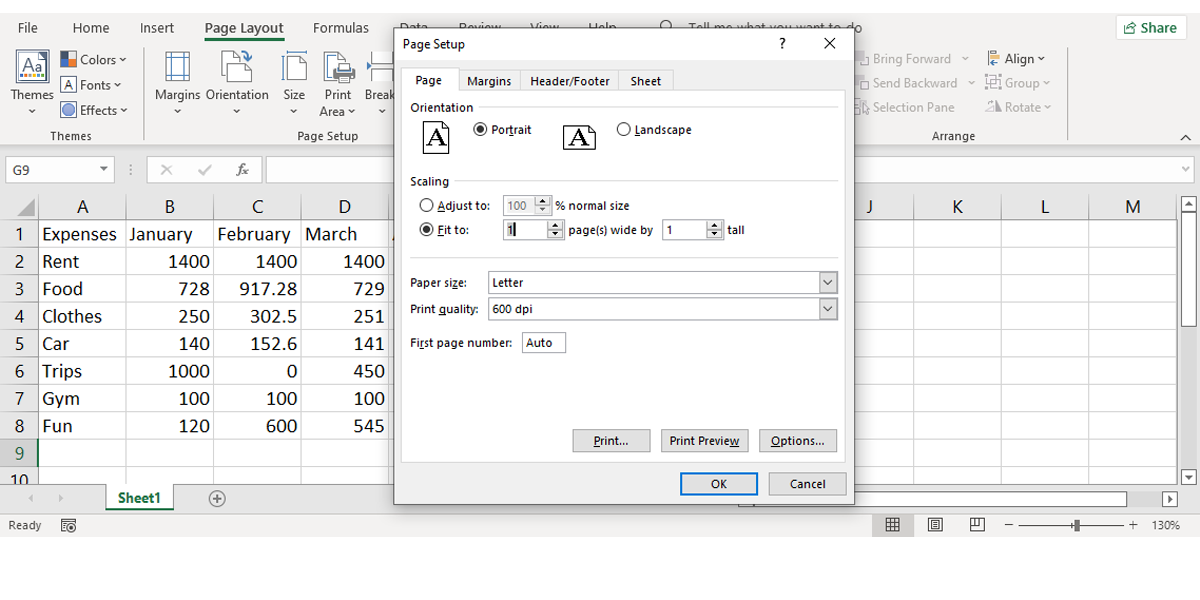Click Cancel in Page Setup dialog

[x=808, y=484]
